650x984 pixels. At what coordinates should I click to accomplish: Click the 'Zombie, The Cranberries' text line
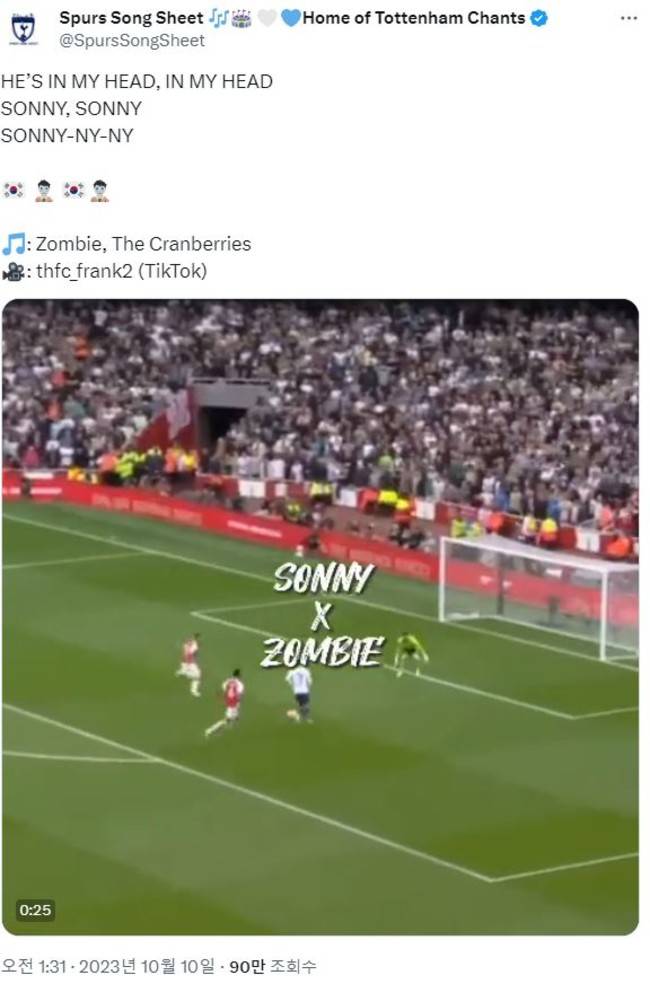tap(143, 244)
